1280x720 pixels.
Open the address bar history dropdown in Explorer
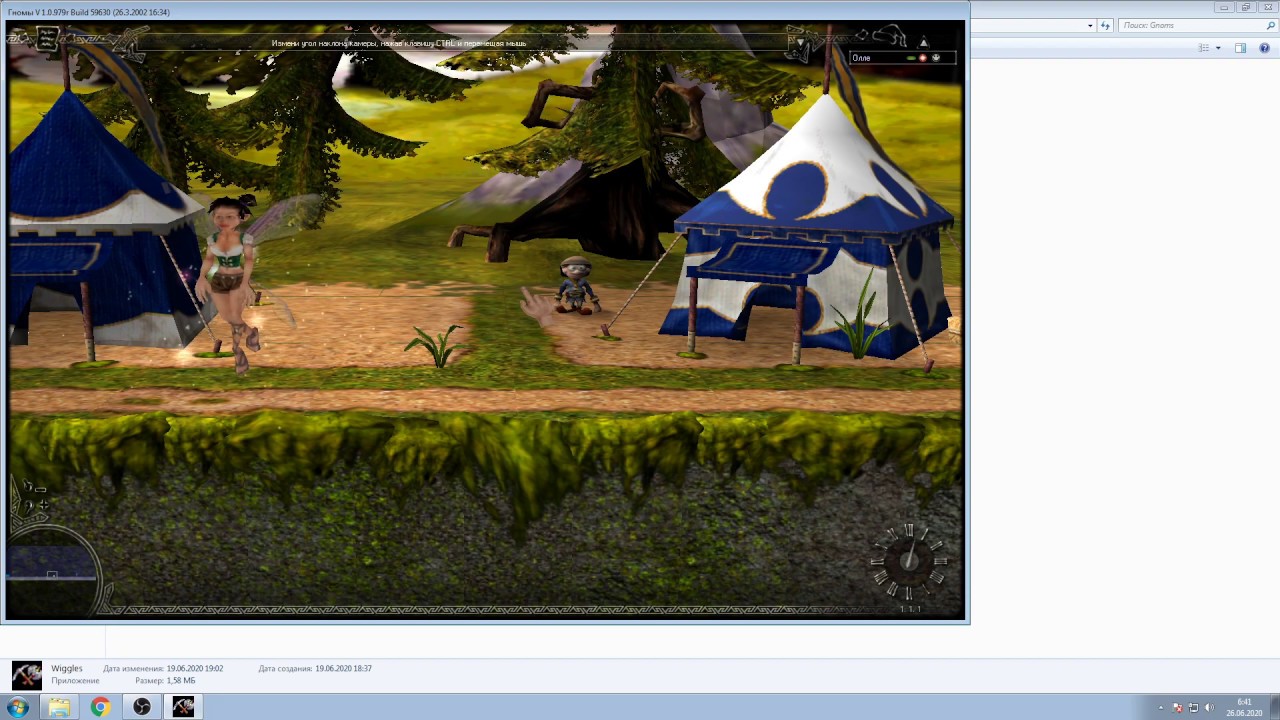pos(1090,25)
